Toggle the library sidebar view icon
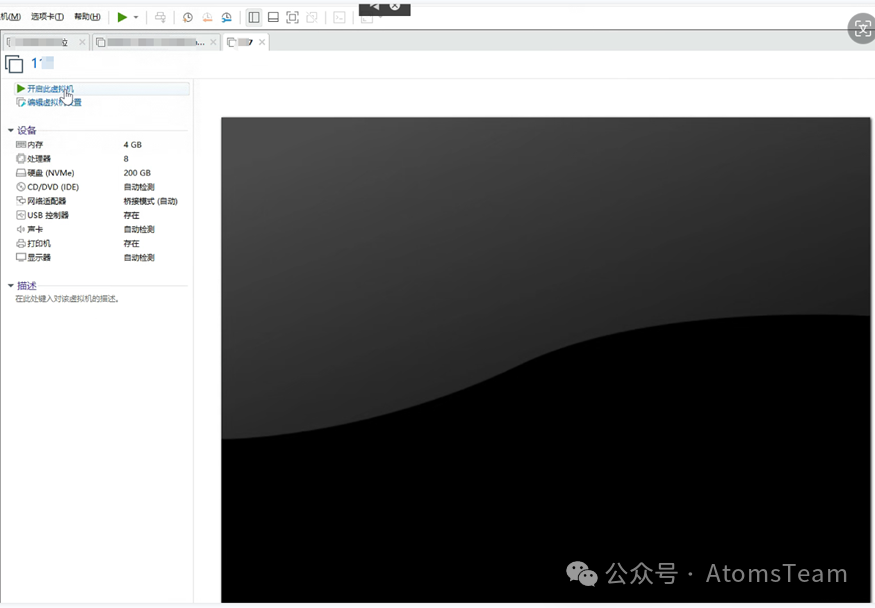 coord(254,17)
